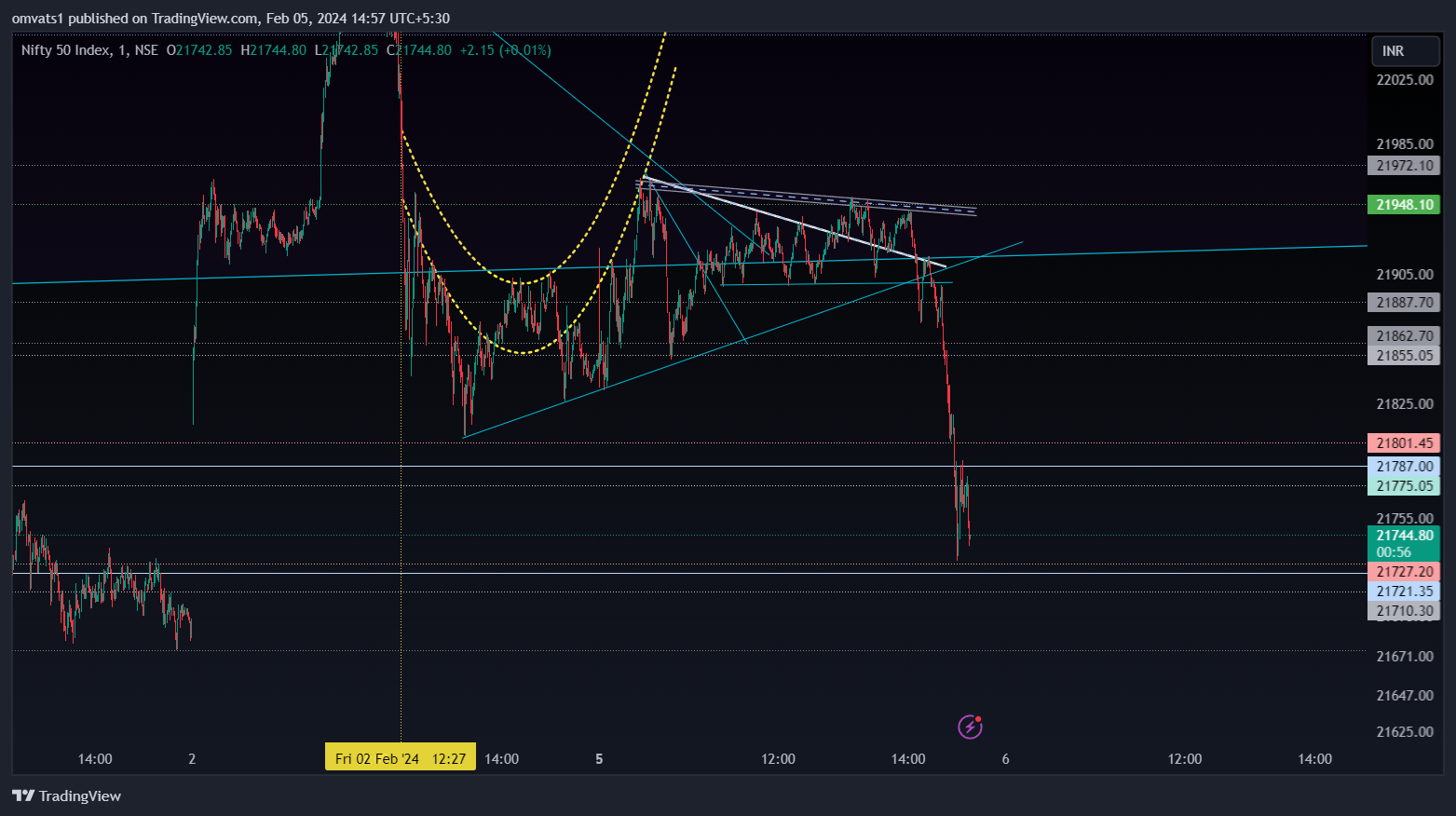Click the 21787.00 price label
Screen dimensions: 1456x816
point(1404,467)
